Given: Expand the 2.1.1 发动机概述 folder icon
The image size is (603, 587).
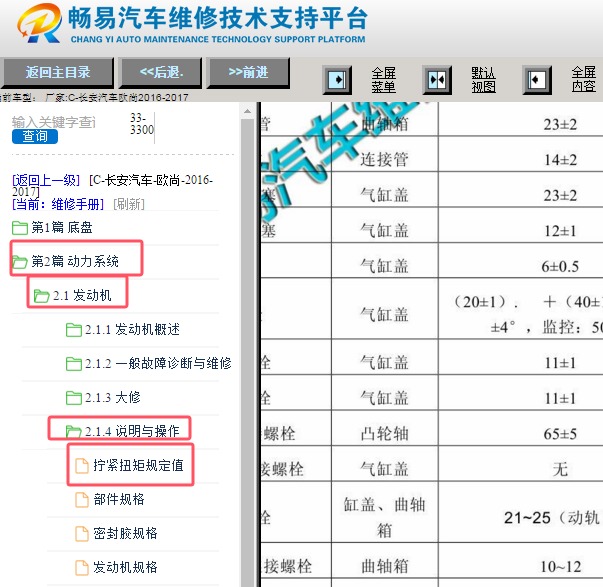Looking at the screenshot, I should (73, 330).
